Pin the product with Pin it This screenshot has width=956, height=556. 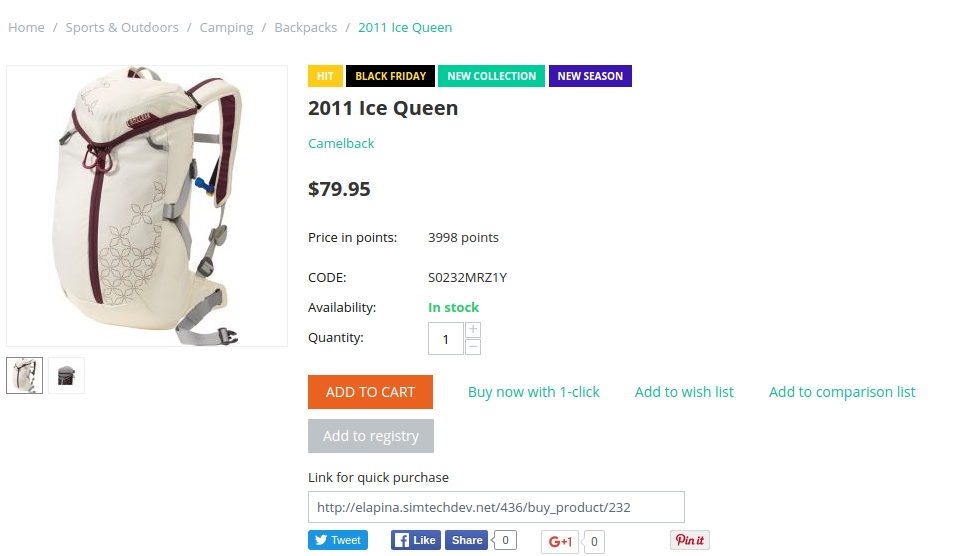(x=690, y=540)
